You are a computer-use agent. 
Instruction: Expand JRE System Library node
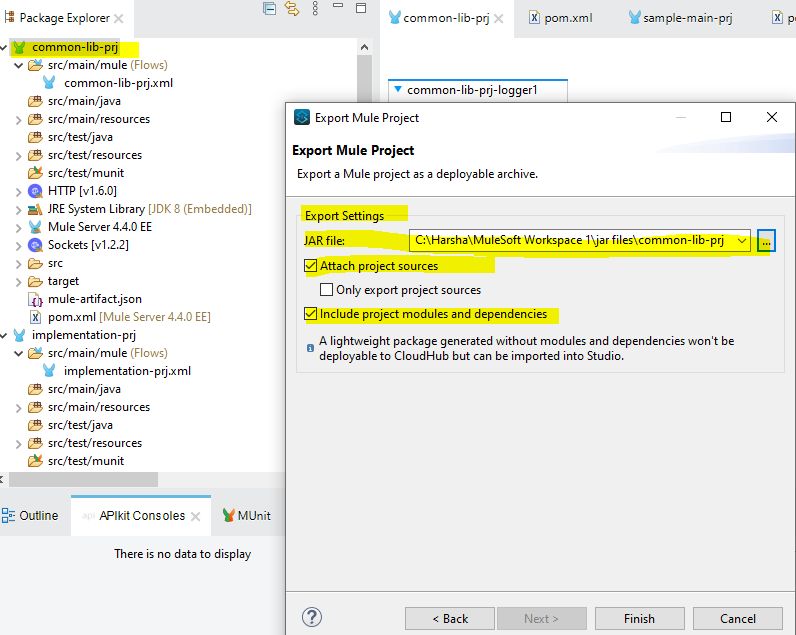click(x=19, y=210)
